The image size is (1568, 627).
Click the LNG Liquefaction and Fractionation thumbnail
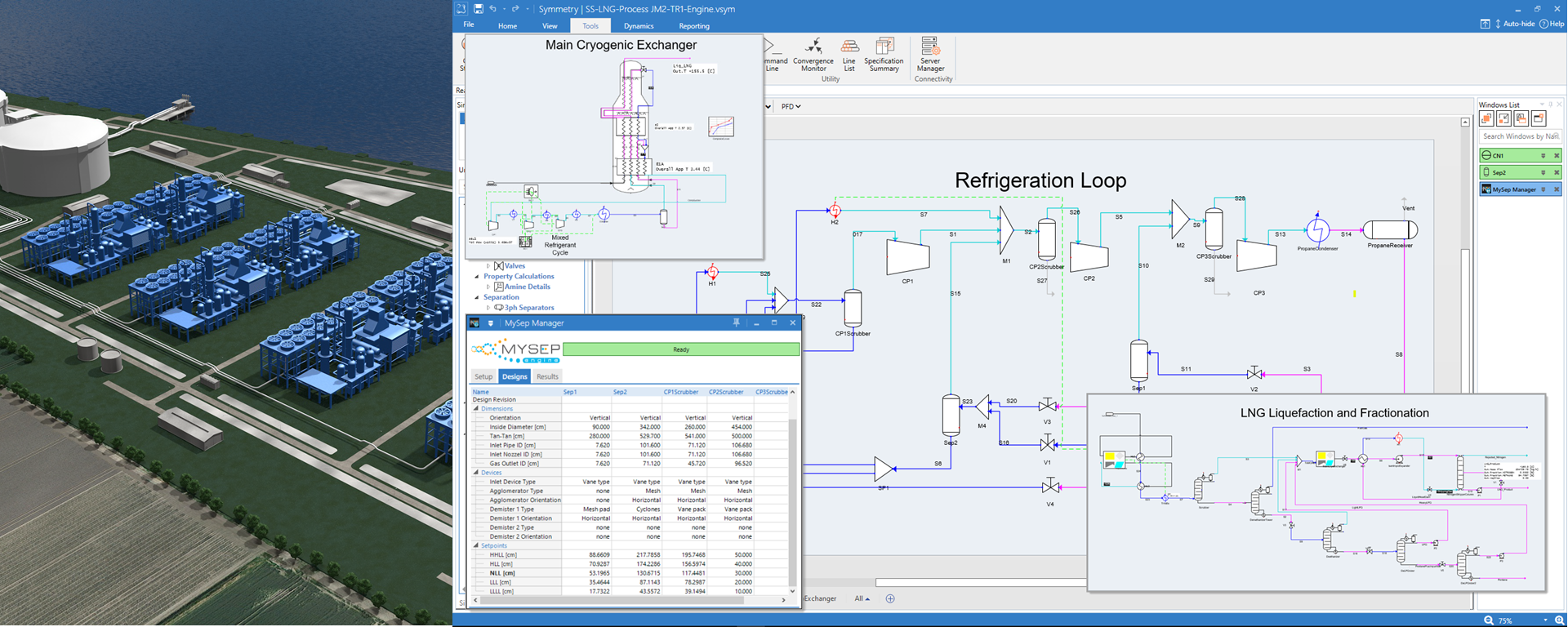[1317, 492]
